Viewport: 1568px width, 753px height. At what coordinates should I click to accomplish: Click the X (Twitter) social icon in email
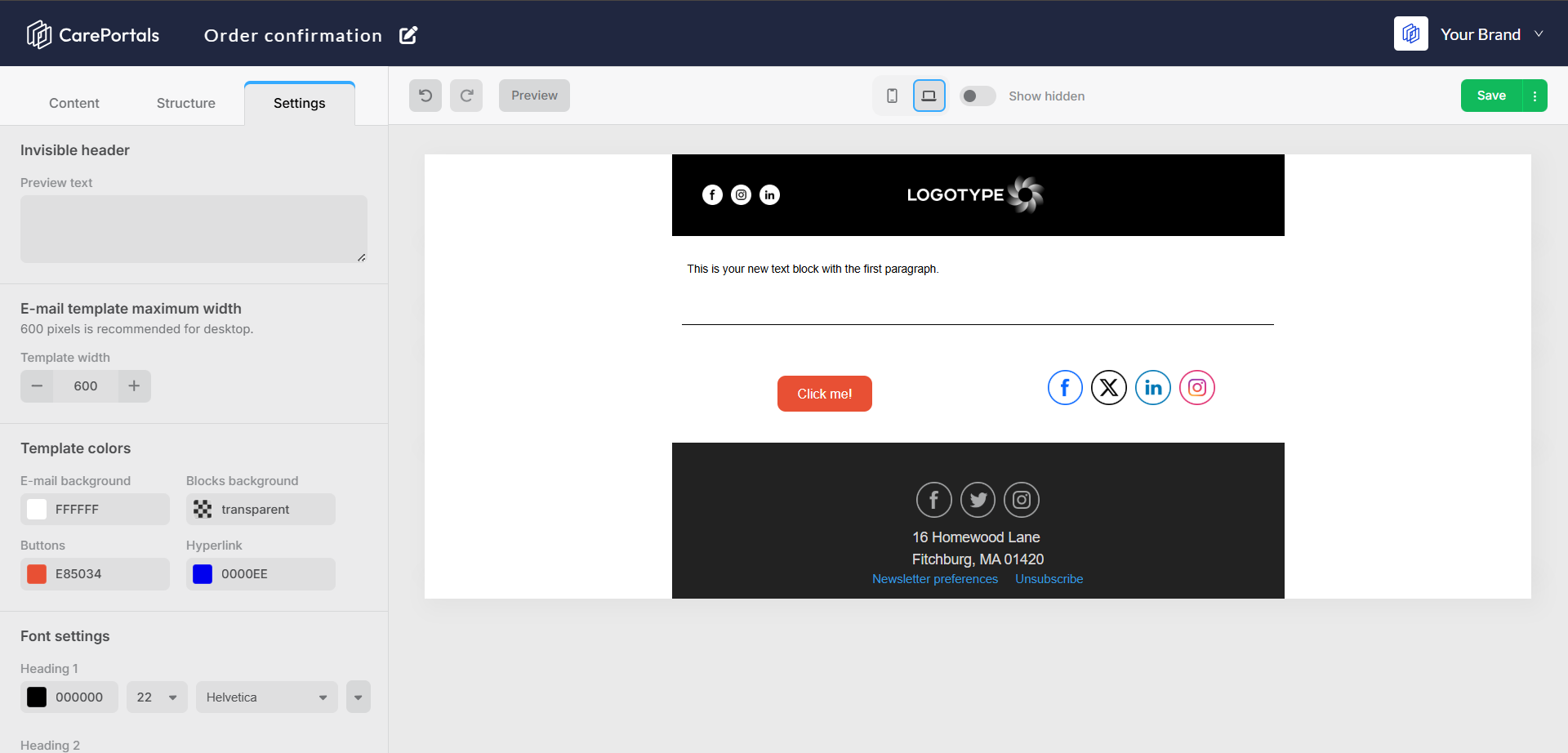pyautogui.click(x=1109, y=388)
